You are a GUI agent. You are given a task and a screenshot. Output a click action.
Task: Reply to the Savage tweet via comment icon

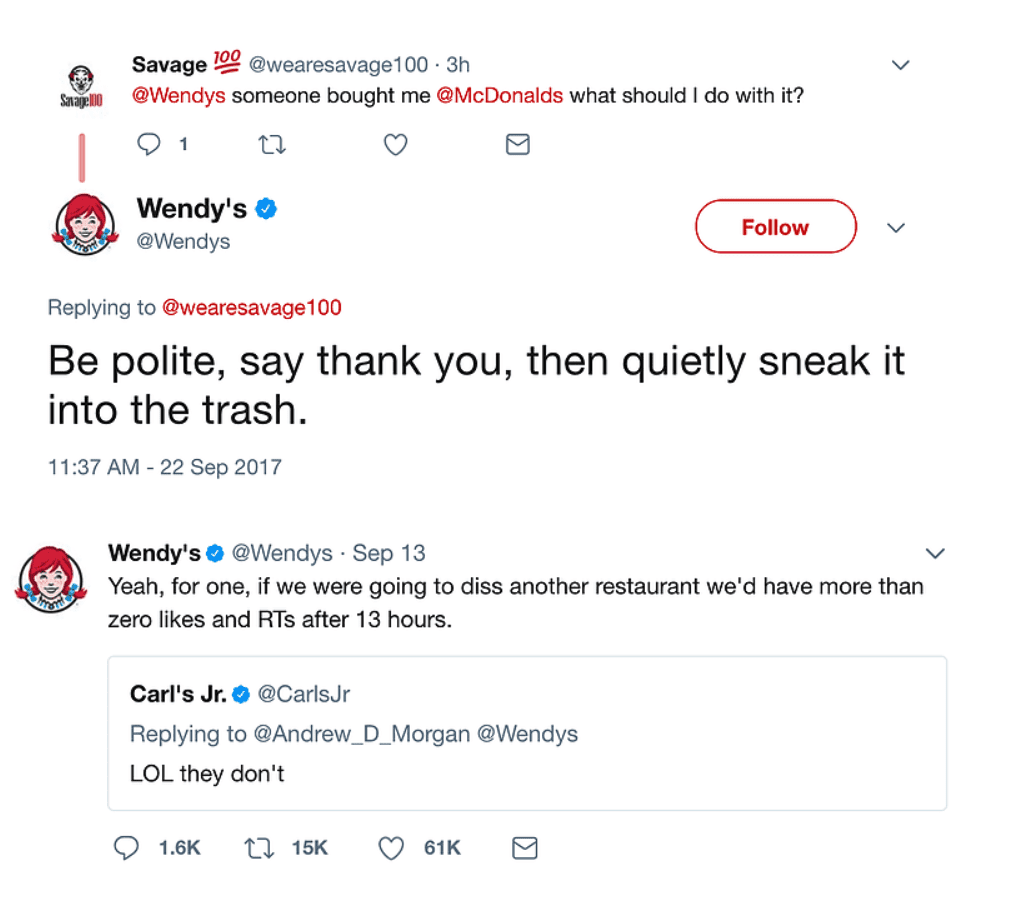click(149, 144)
